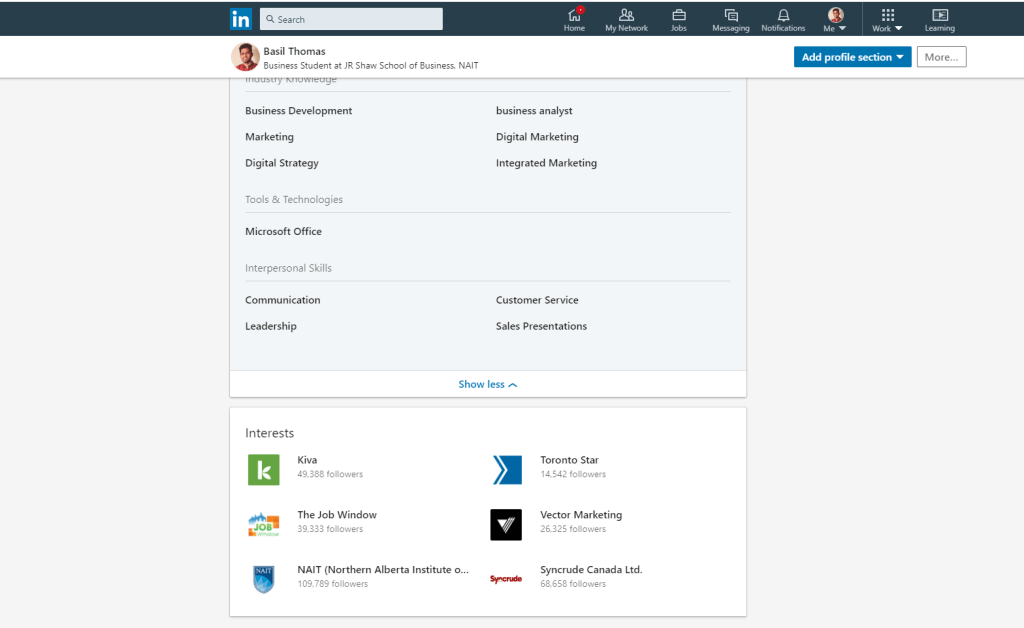Image resolution: width=1024 pixels, height=628 pixels.
Task: Open The Job Window page link
Action: 337,515
